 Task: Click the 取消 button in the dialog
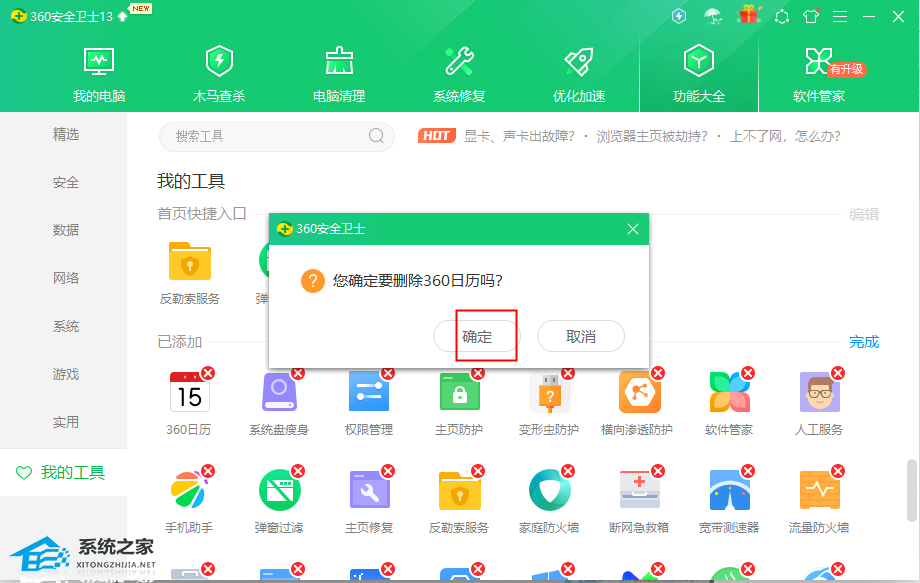pyautogui.click(x=580, y=337)
